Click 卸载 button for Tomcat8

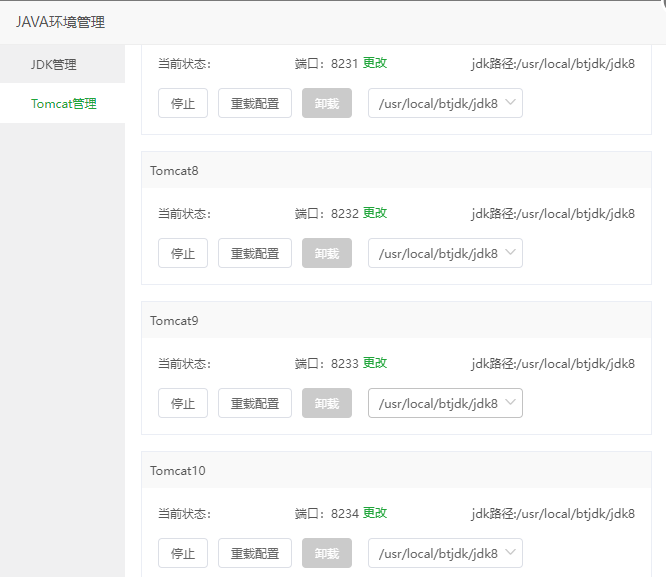coord(327,253)
